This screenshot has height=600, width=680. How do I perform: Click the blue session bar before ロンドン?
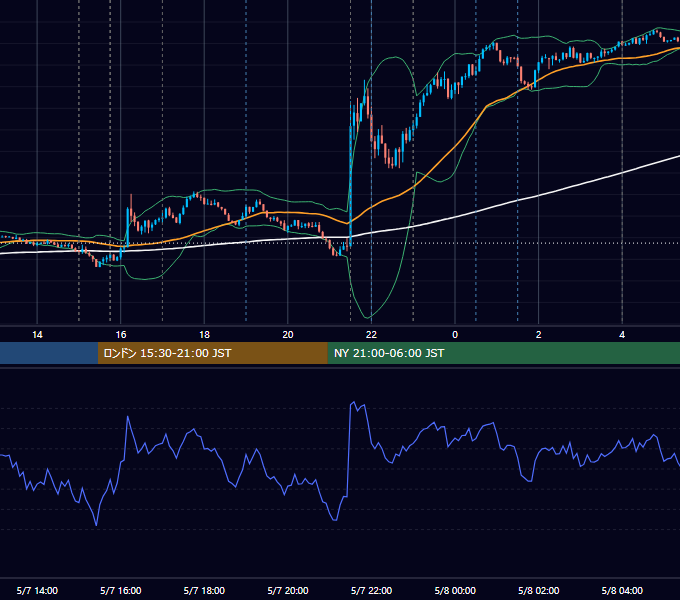(49, 353)
